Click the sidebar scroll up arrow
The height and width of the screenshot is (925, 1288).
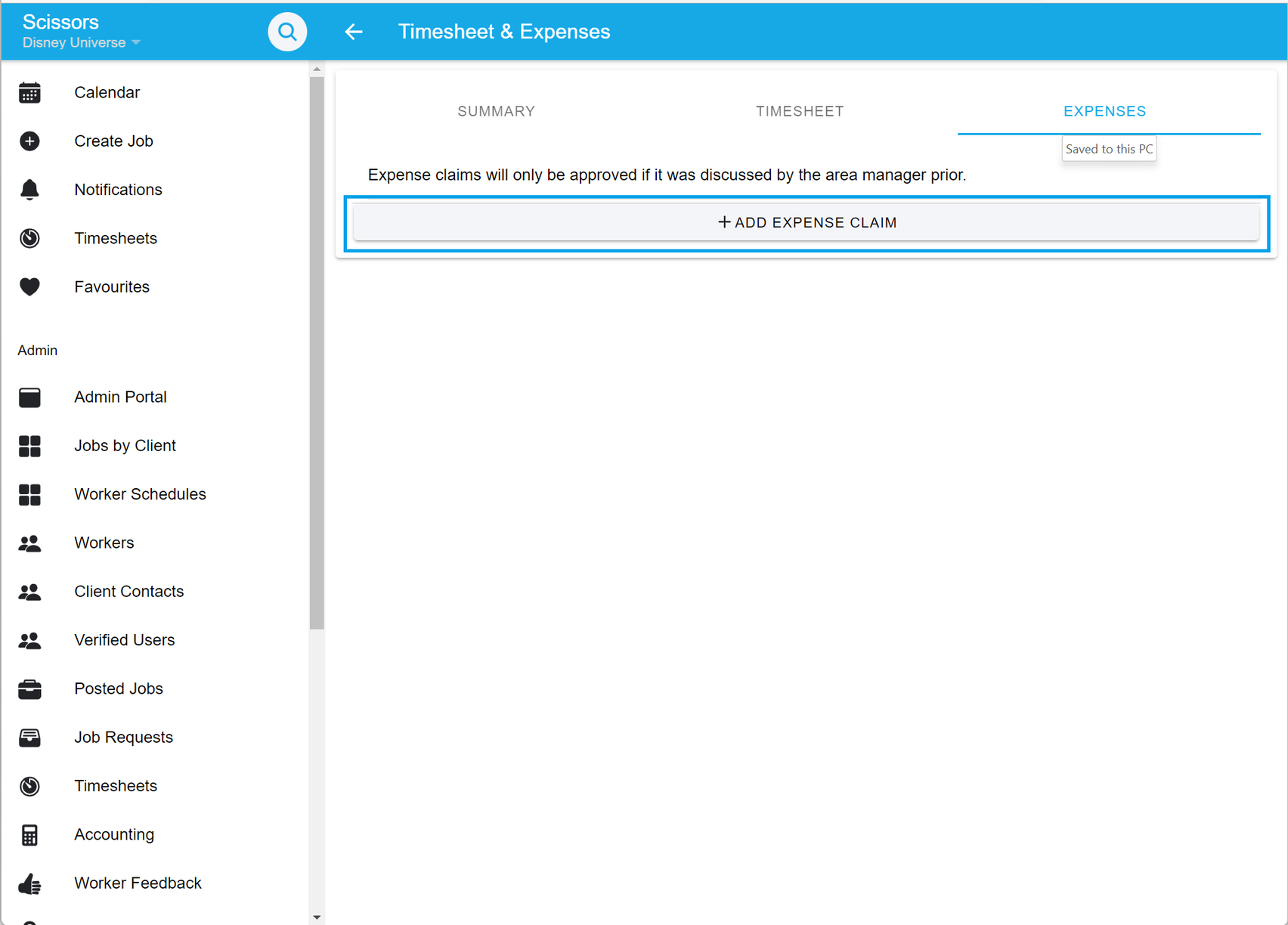pyautogui.click(x=317, y=70)
